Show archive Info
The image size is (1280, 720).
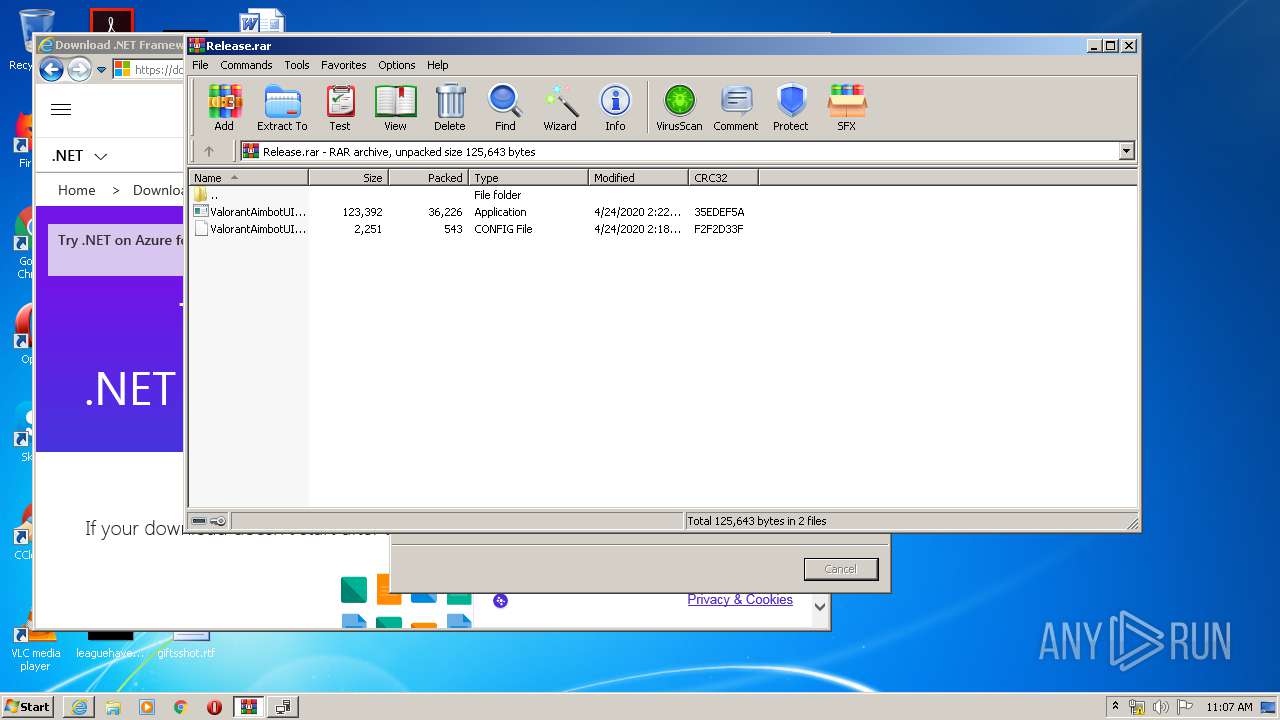point(615,108)
